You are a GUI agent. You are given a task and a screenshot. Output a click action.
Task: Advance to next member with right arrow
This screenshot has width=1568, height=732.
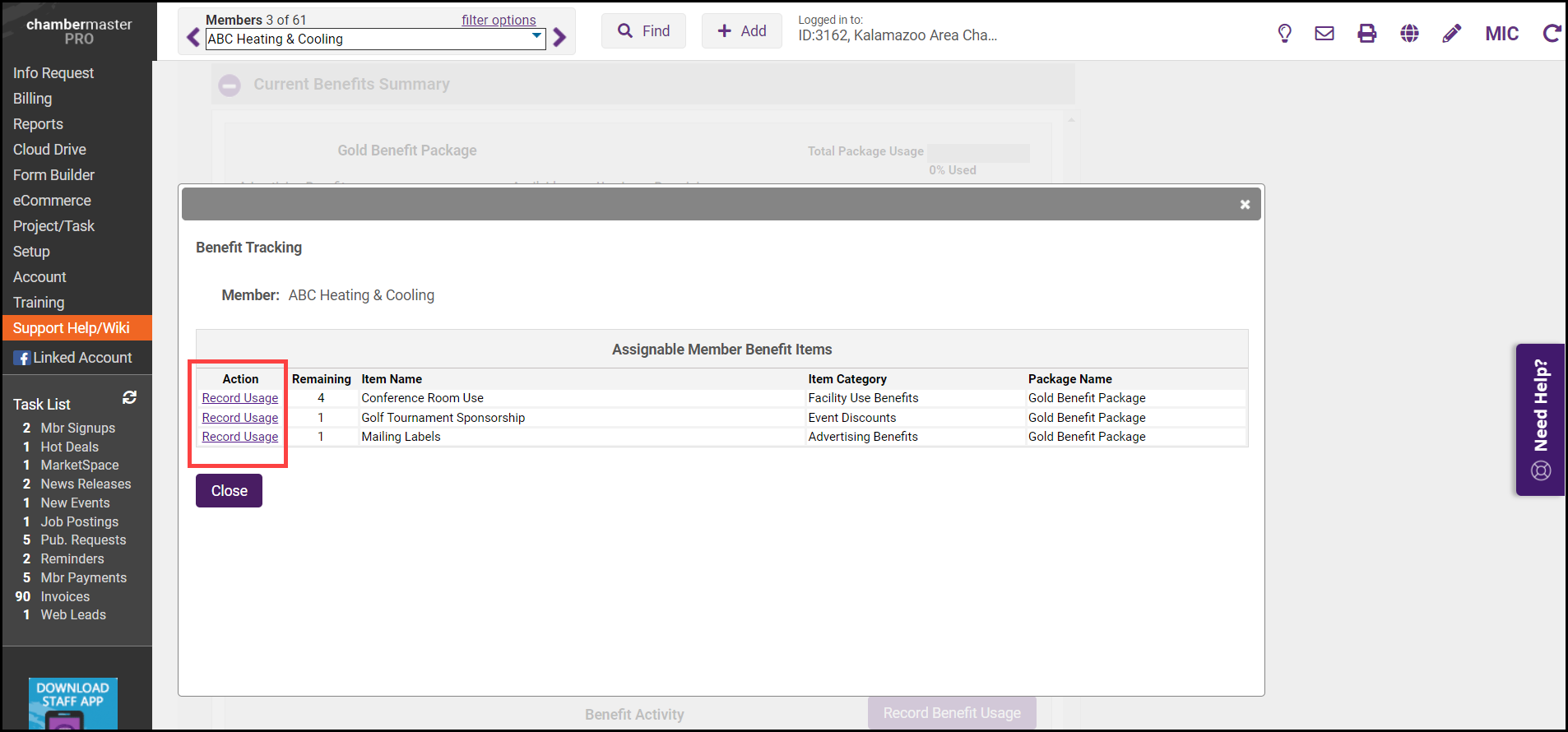(560, 38)
